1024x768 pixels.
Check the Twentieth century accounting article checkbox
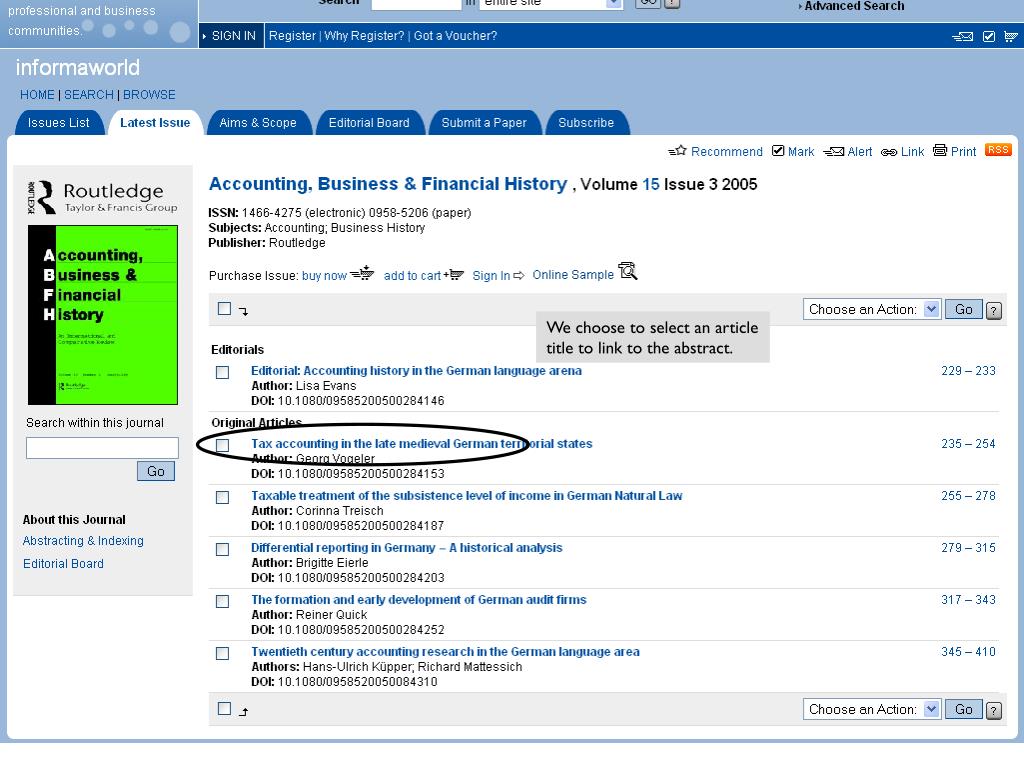coord(223,654)
